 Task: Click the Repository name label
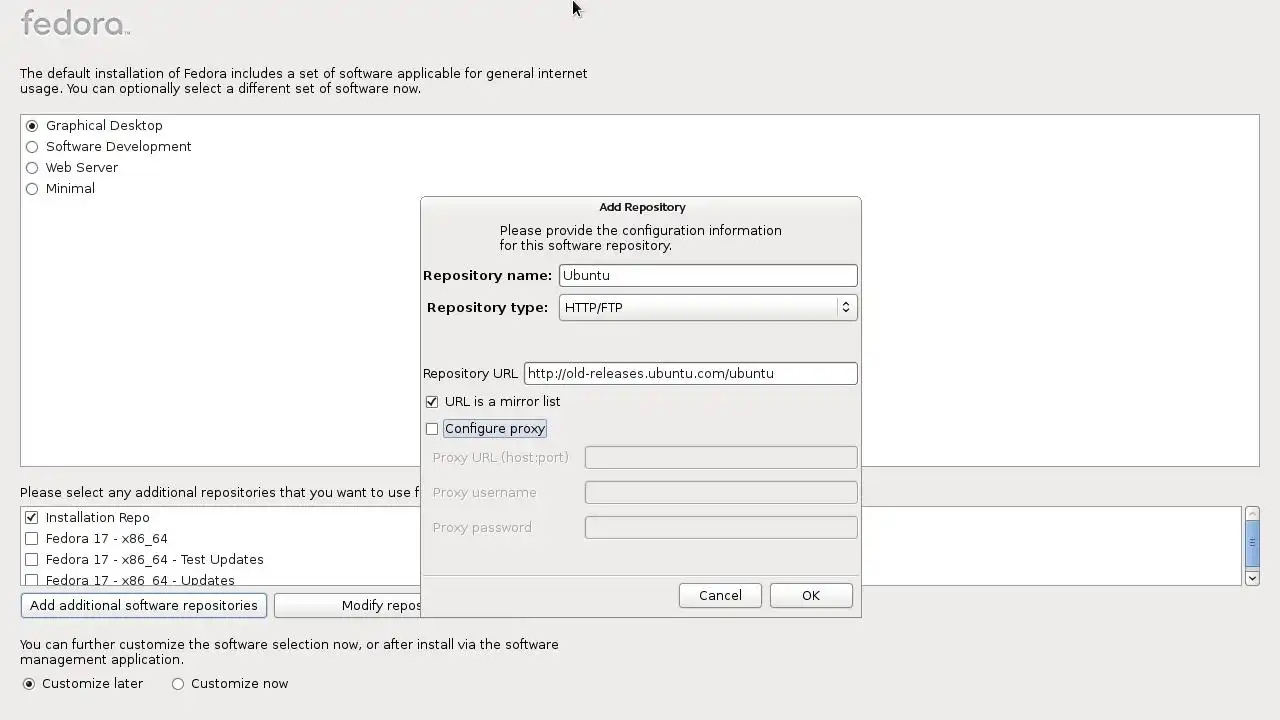coord(487,275)
